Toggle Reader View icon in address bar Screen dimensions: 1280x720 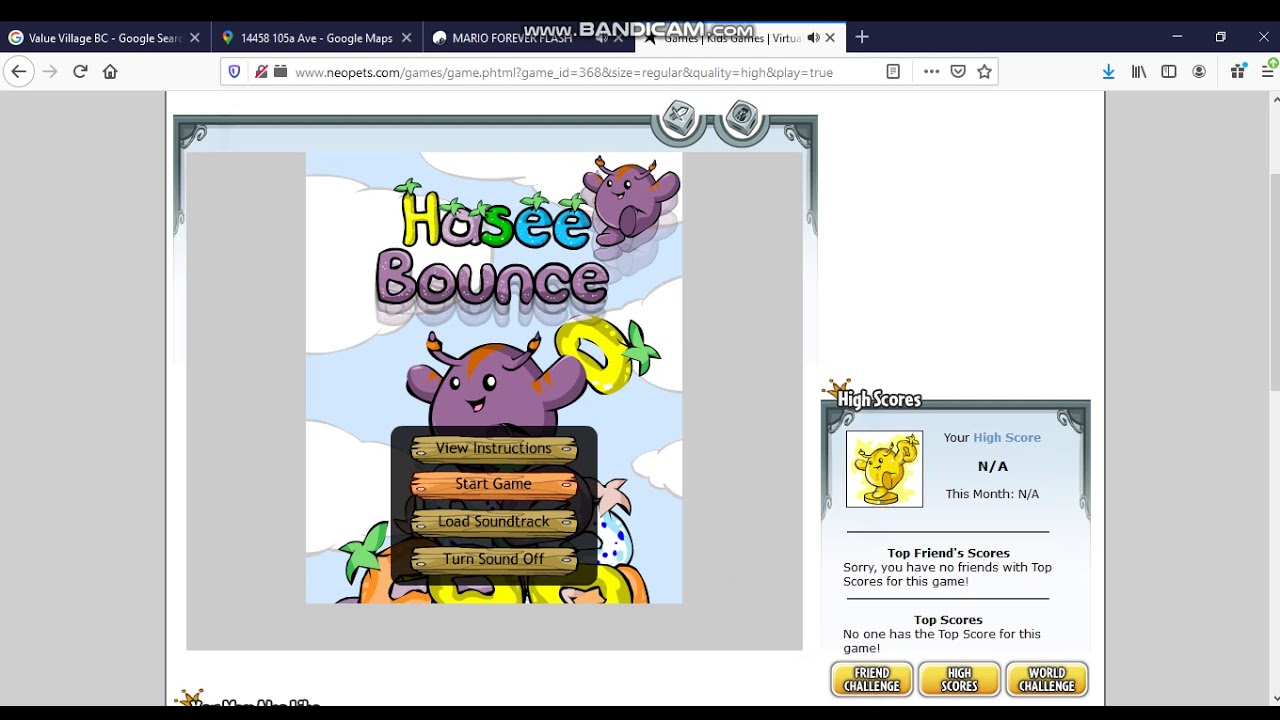893,72
